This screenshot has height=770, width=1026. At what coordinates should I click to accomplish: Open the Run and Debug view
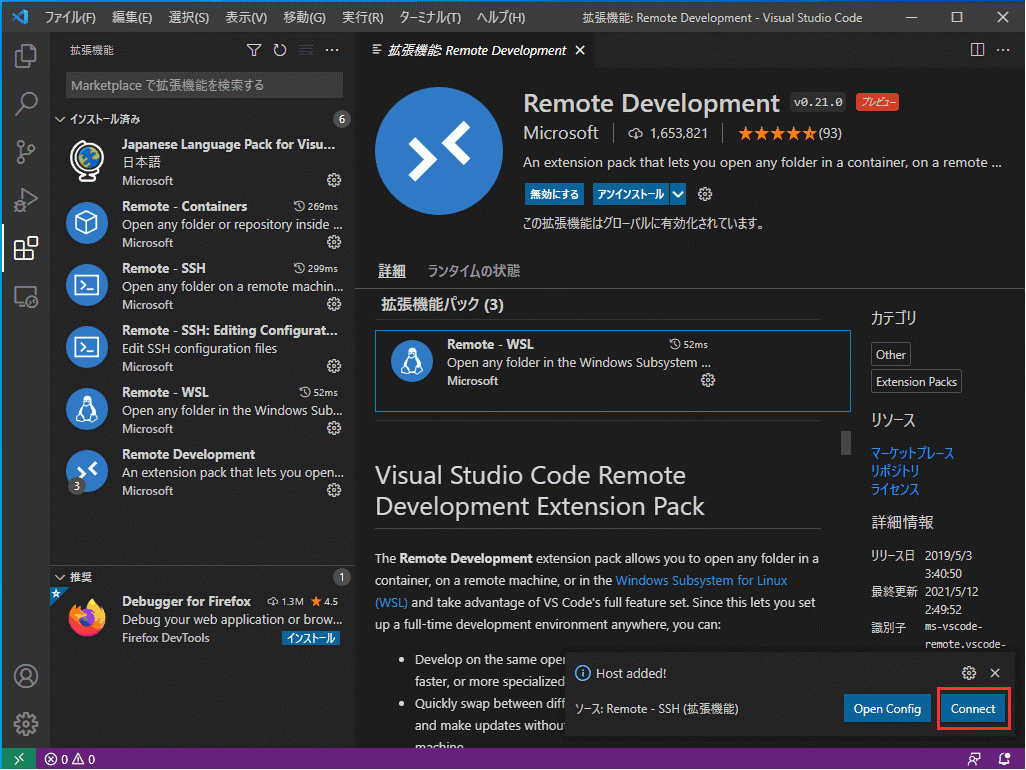pyautogui.click(x=26, y=200)
